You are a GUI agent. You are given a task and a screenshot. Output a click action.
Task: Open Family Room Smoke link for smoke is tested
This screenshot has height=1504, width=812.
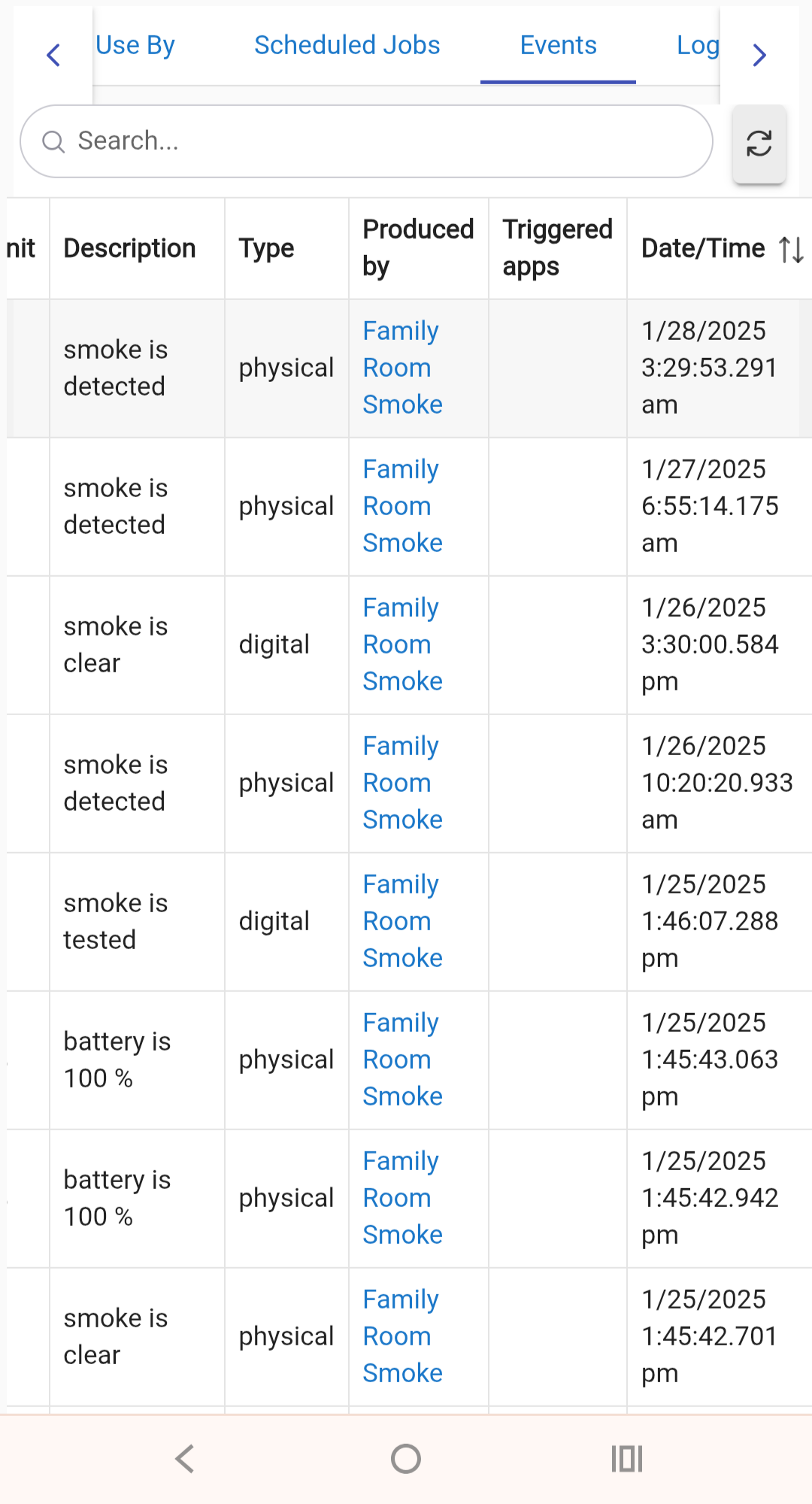pyautogui.click(x=403, y=921)
